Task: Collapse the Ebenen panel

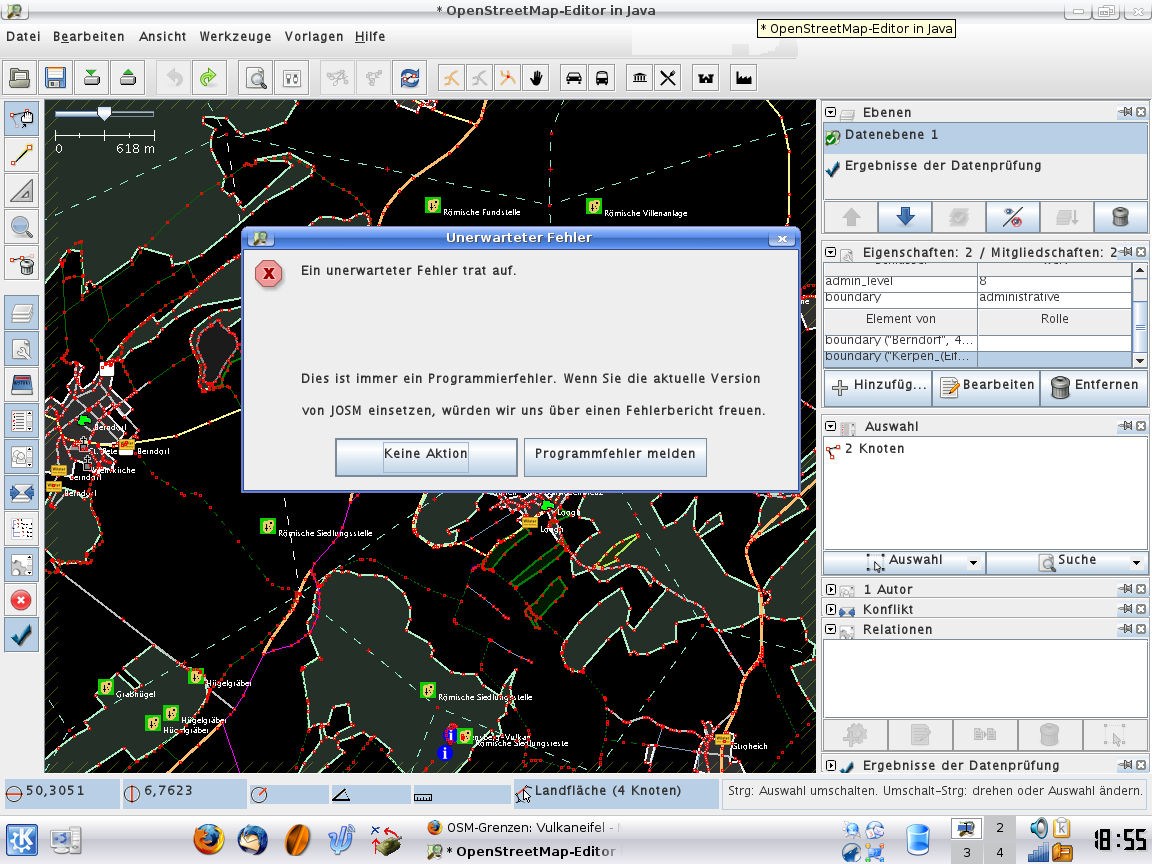Action: (830, 112)
